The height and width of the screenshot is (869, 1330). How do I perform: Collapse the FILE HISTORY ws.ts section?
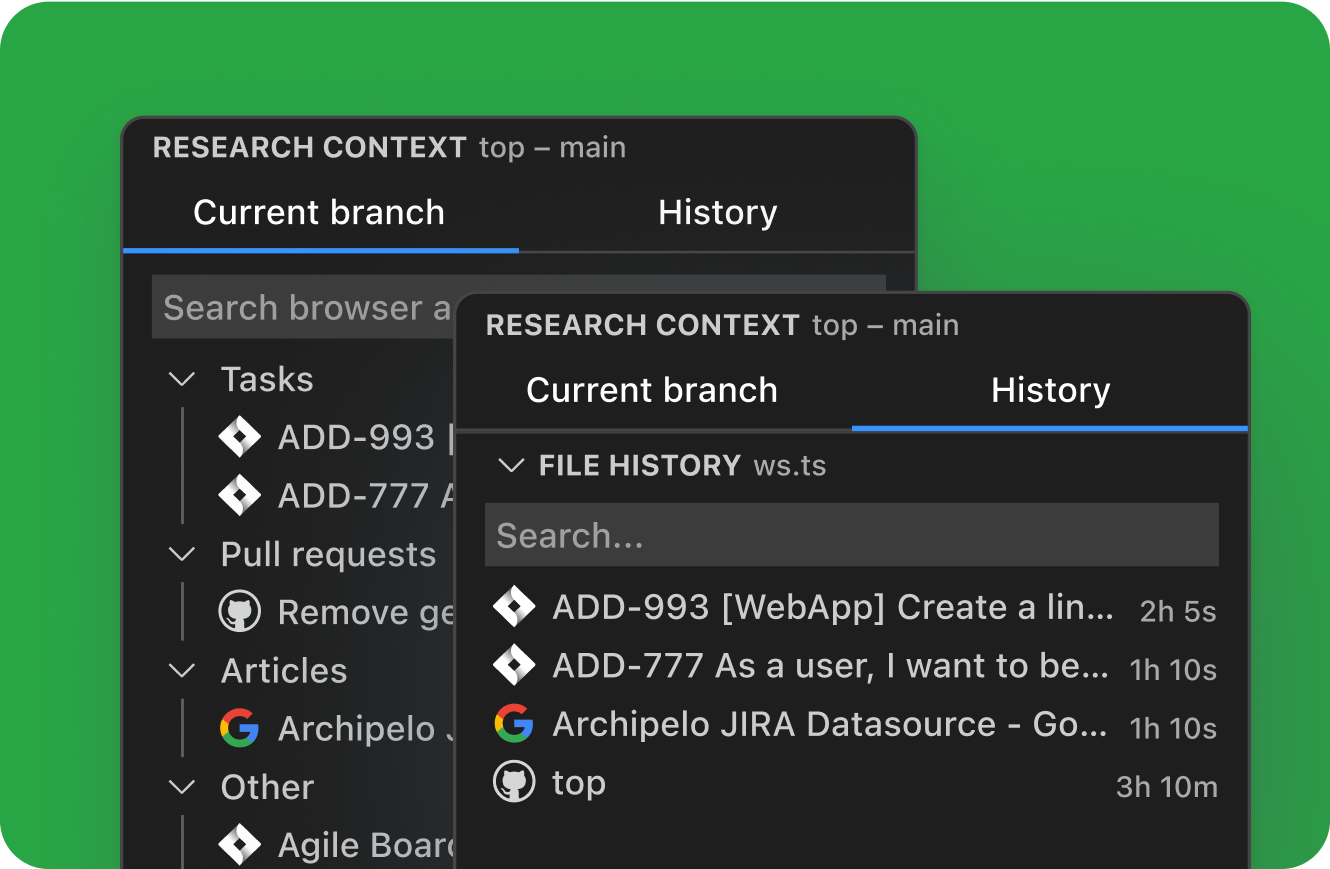pos(511,465)
